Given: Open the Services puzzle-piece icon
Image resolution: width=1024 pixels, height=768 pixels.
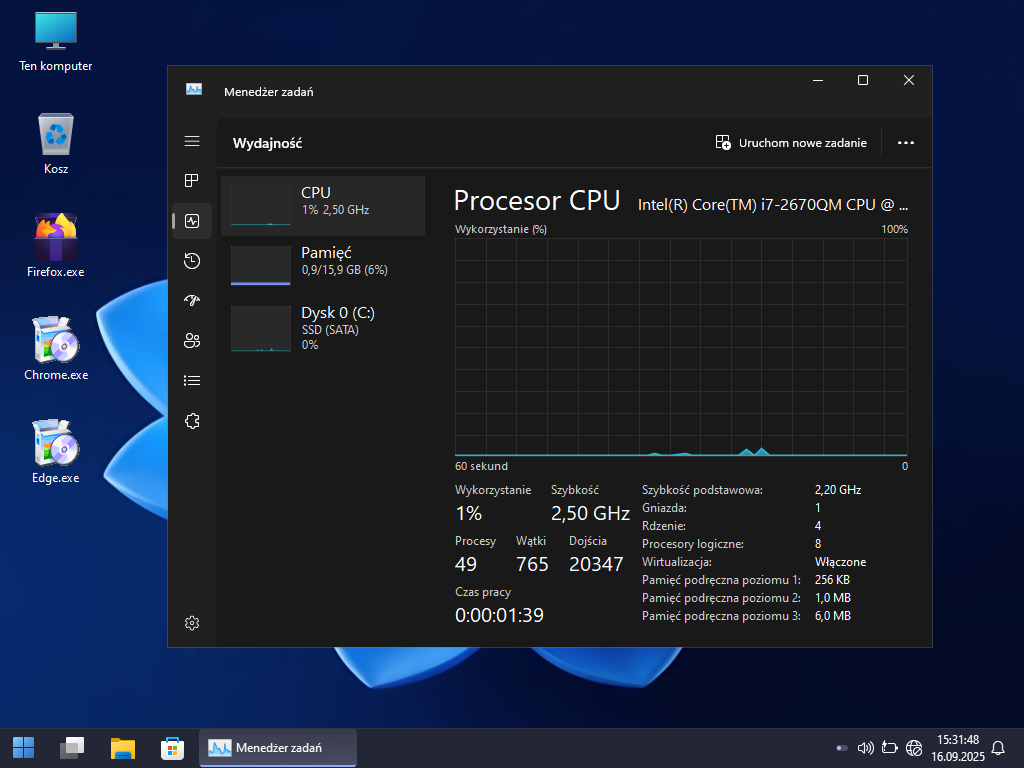Looking at the screenshot, I should point(192,421).
